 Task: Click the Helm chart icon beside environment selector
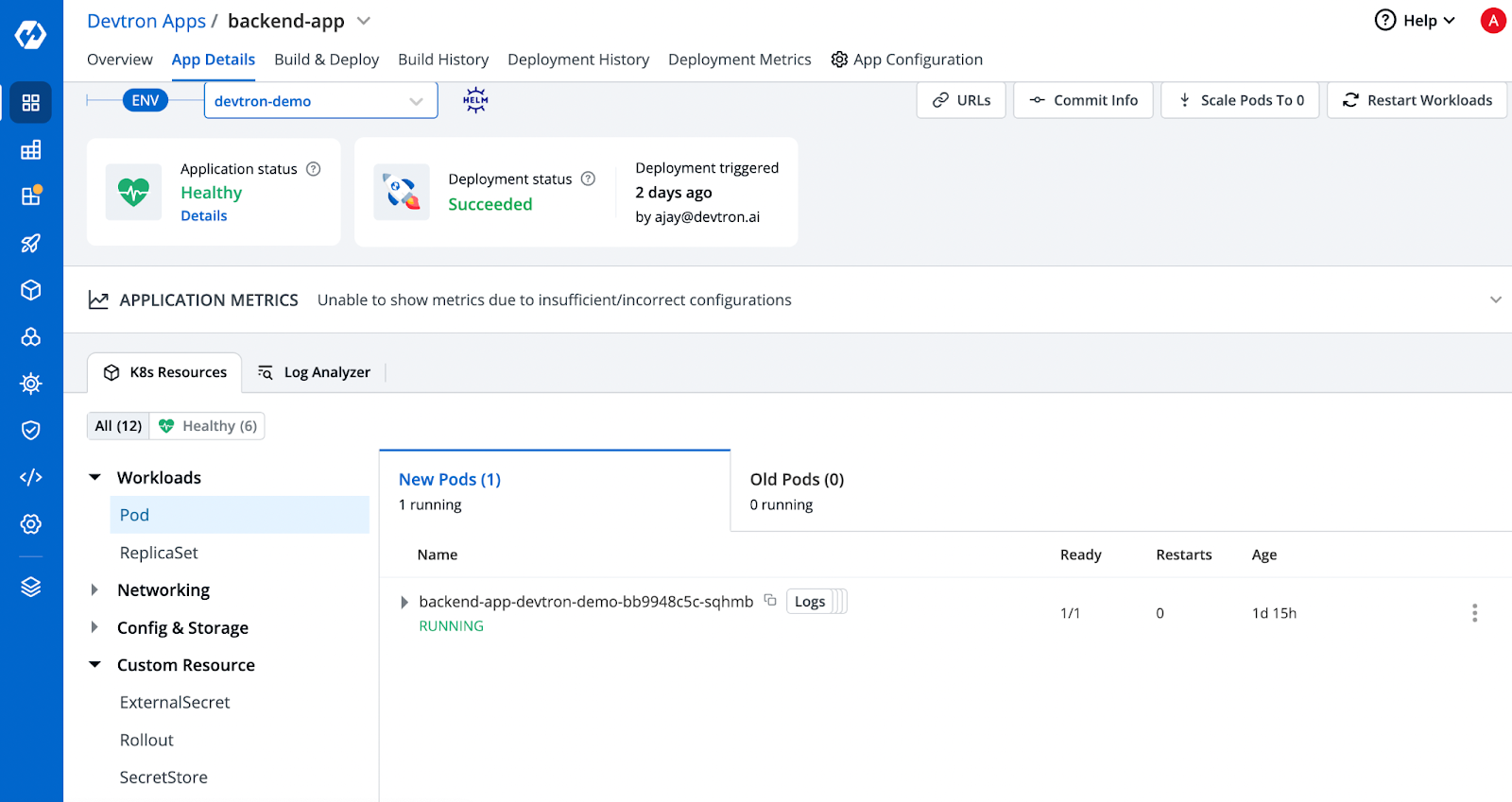[475, 99]
